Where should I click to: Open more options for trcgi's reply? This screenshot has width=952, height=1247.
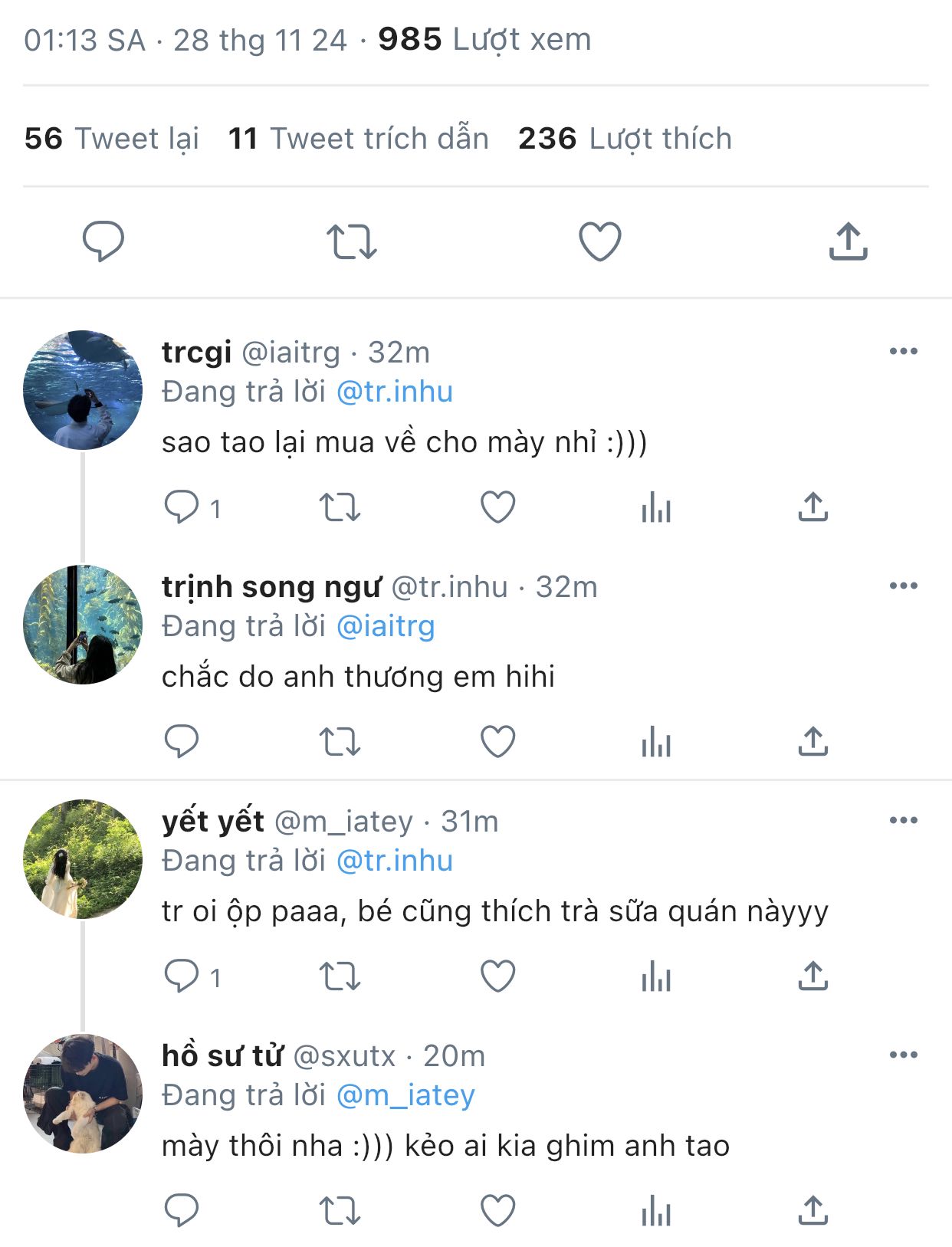904,351
